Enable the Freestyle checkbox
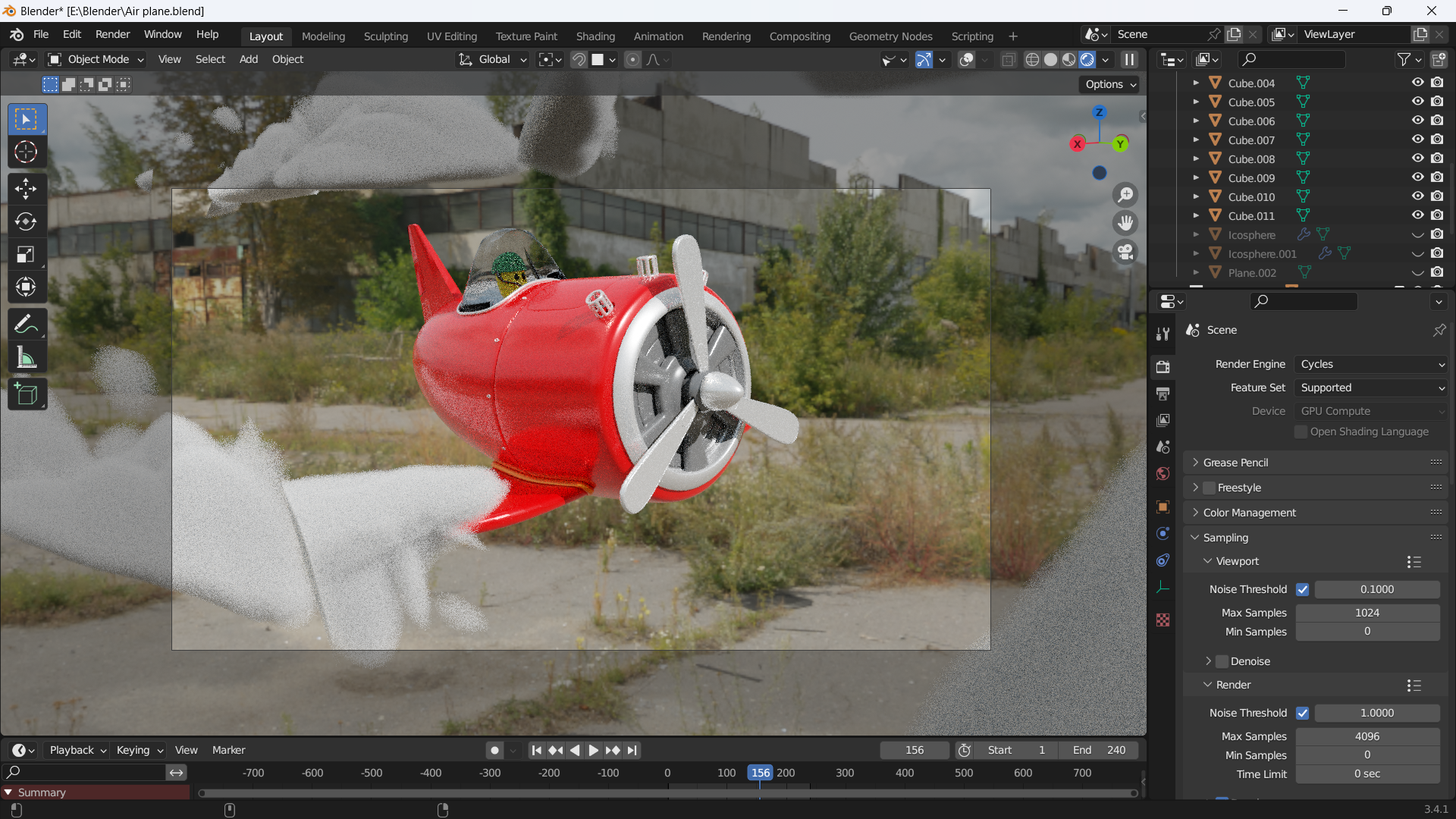Screen dimensions: 1456x819 tap(1209, 488)
